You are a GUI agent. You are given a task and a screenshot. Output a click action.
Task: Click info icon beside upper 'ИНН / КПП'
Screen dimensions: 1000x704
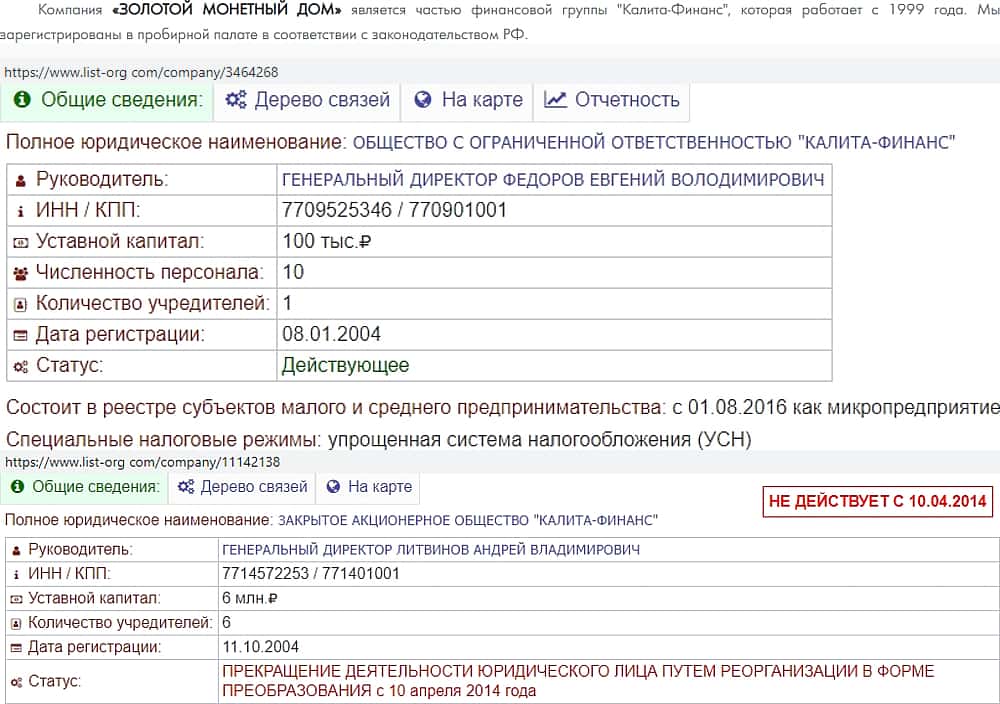[x=20, y=212]
